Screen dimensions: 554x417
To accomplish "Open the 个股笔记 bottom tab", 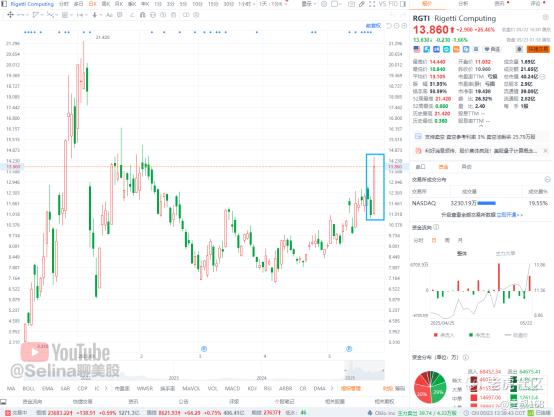I will tap(284, 402).
